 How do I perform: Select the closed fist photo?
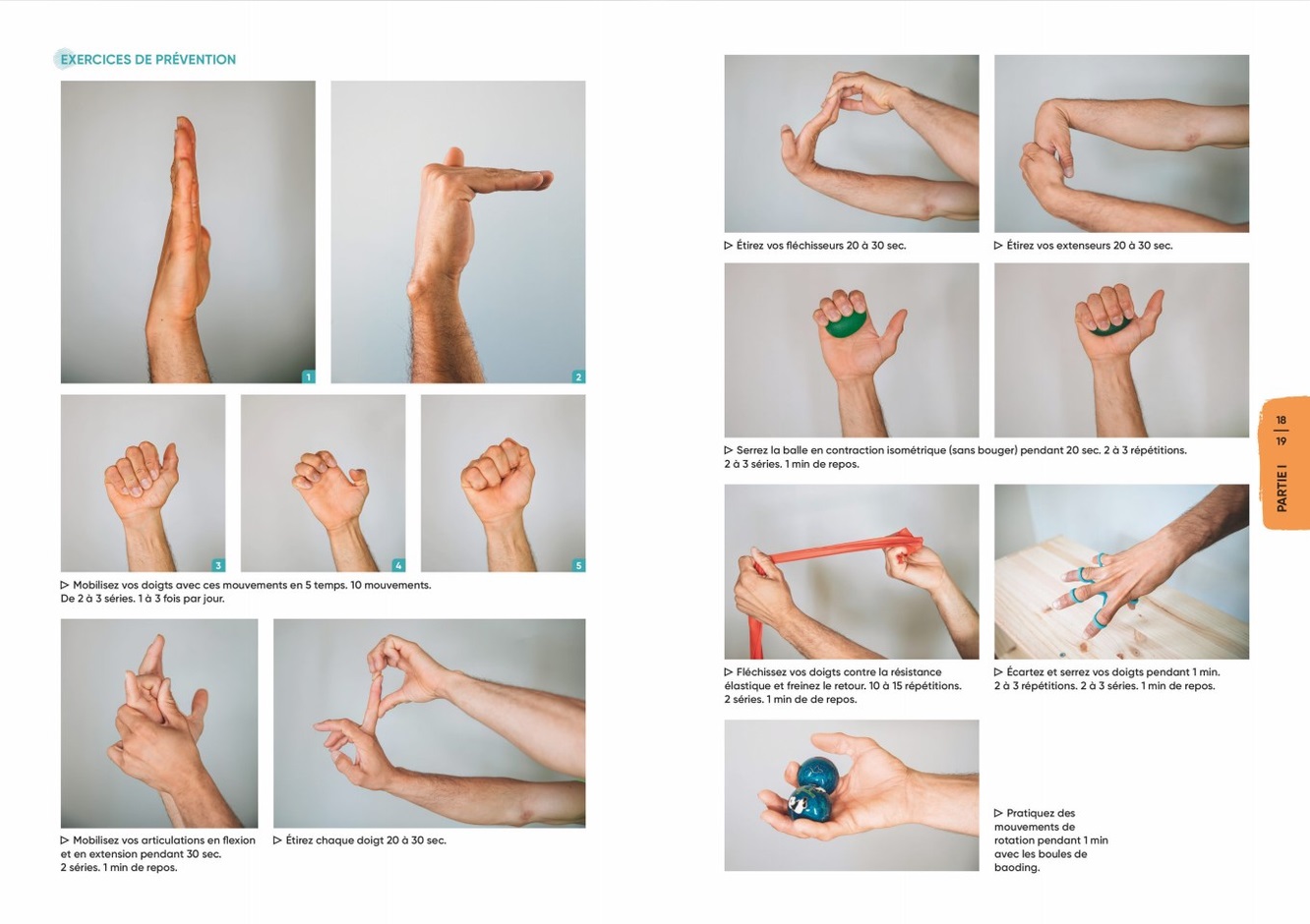[x=503, y=483]
